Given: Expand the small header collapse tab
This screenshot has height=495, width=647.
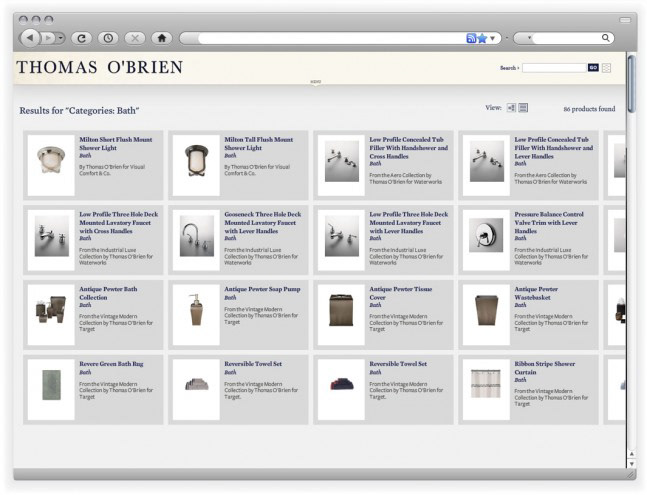Looking at the screenshot, I should [x=316, y=82].
